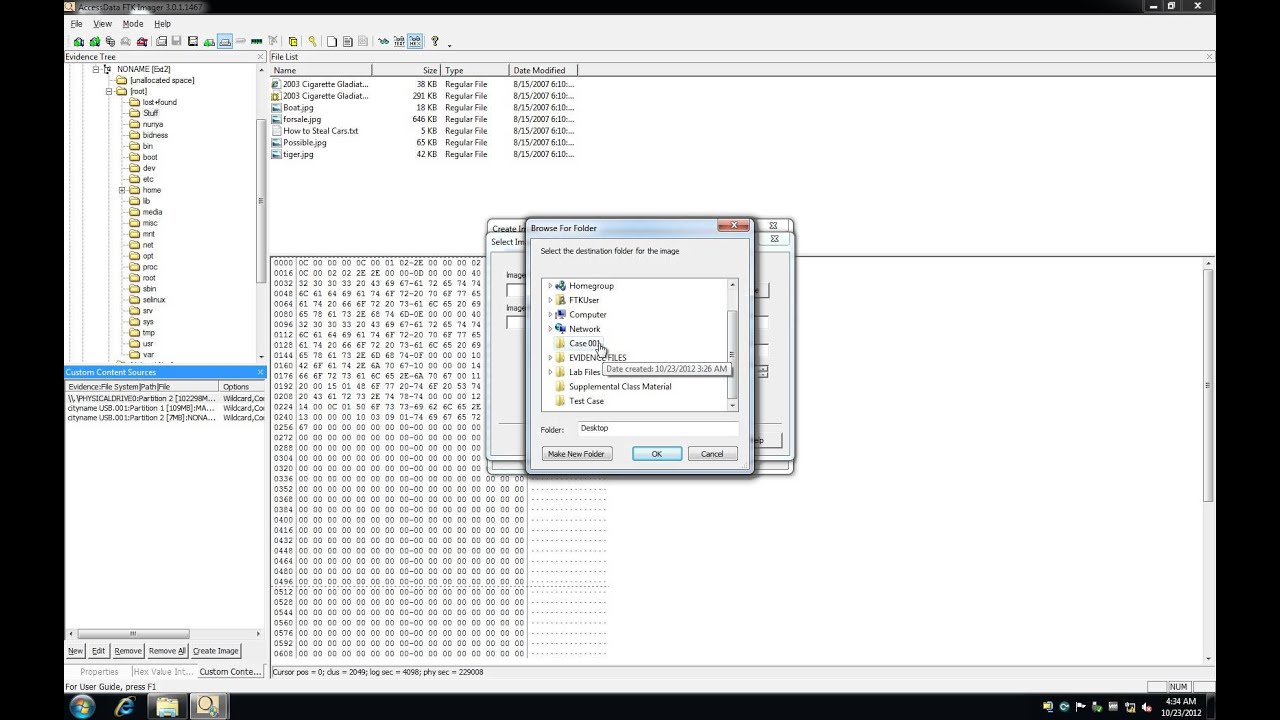Select the Test Case folder in dialog
Screen dimensions: 1280x720
pyautogui.click(x=586, y=401)
